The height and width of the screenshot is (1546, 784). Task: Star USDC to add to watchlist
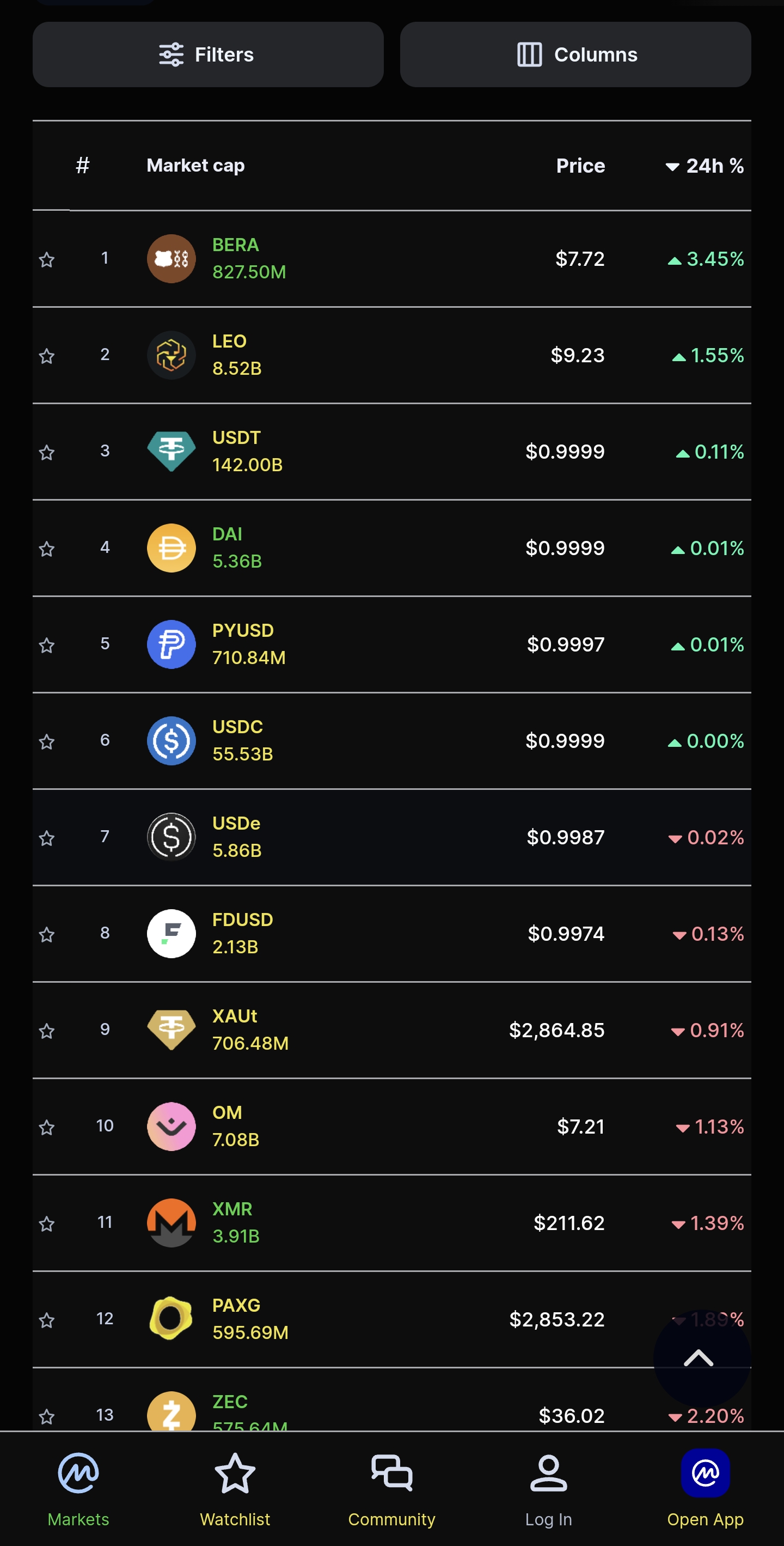pos(47,742)
